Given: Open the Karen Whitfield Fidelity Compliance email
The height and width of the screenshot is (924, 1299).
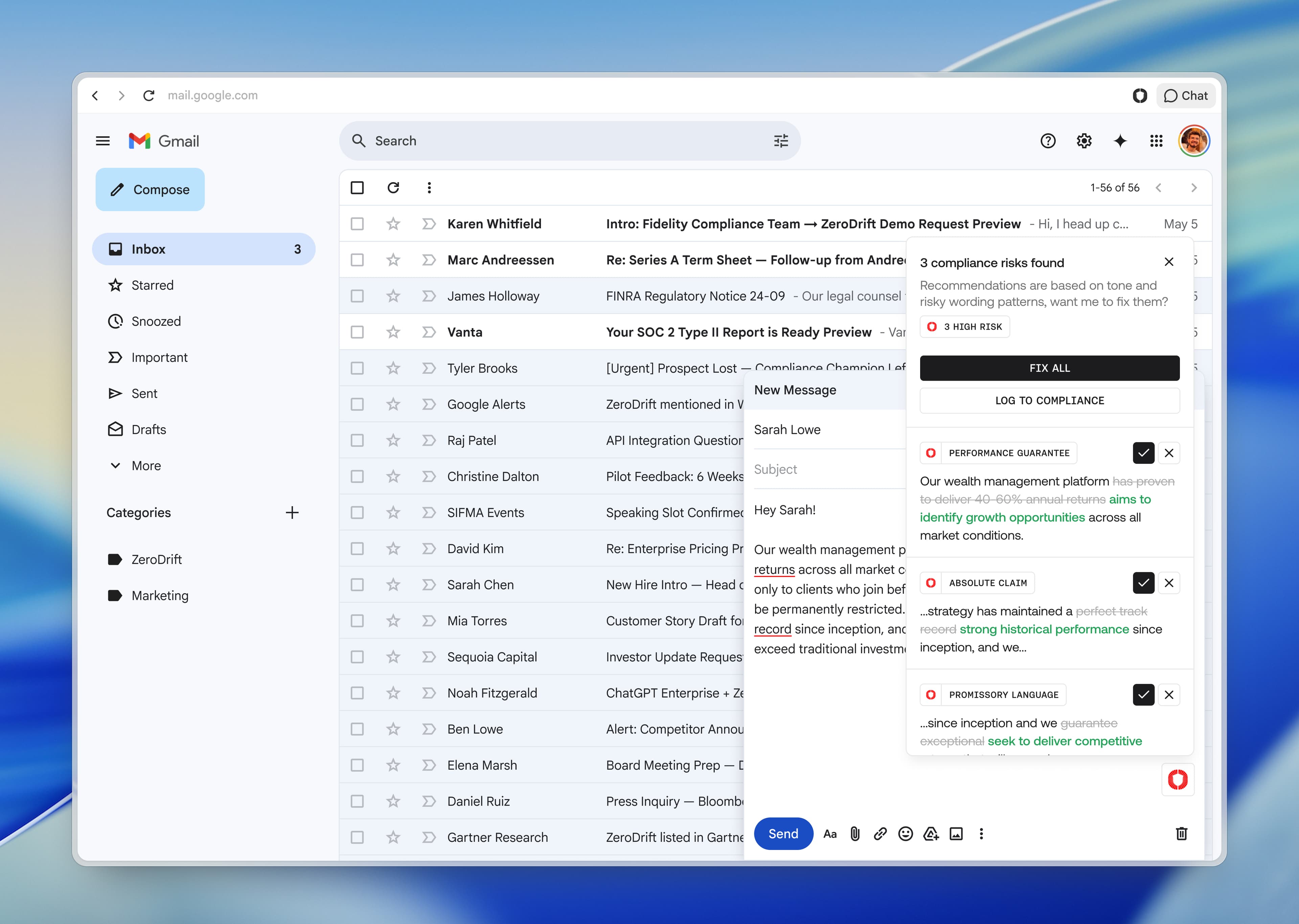Looking at the screenshot, I should [x=776, y=224].
